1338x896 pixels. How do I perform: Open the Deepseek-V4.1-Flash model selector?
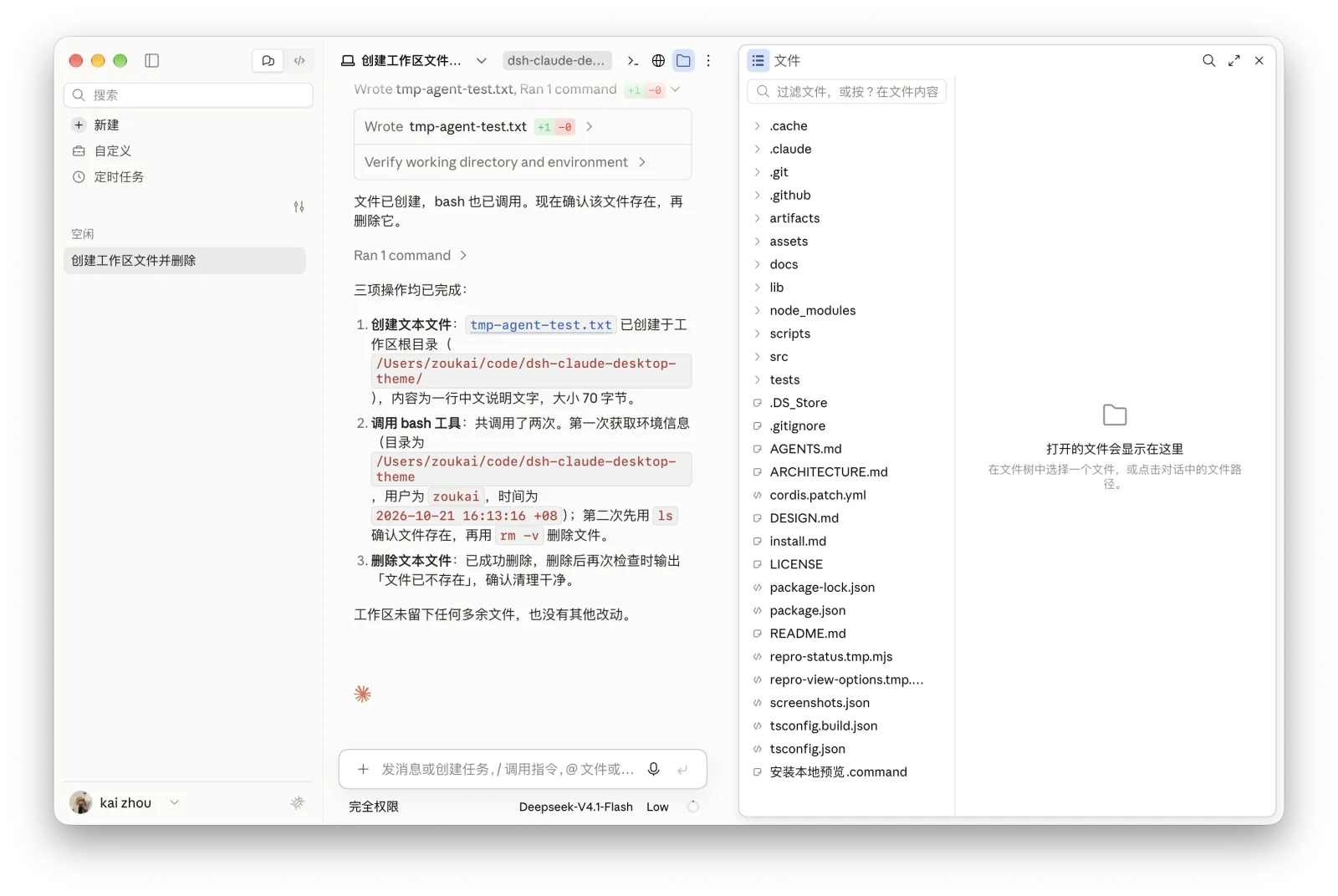point(576,807)
